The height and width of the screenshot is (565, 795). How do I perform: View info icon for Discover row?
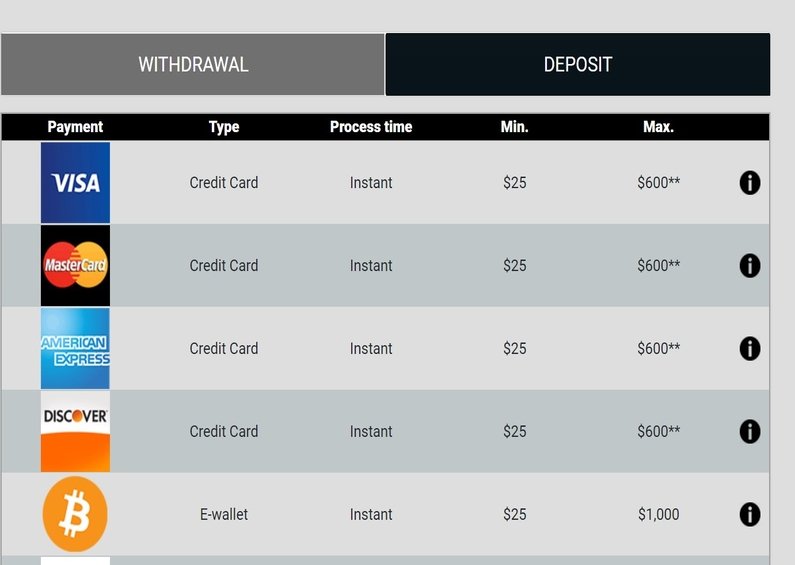[x=750, y=431]
